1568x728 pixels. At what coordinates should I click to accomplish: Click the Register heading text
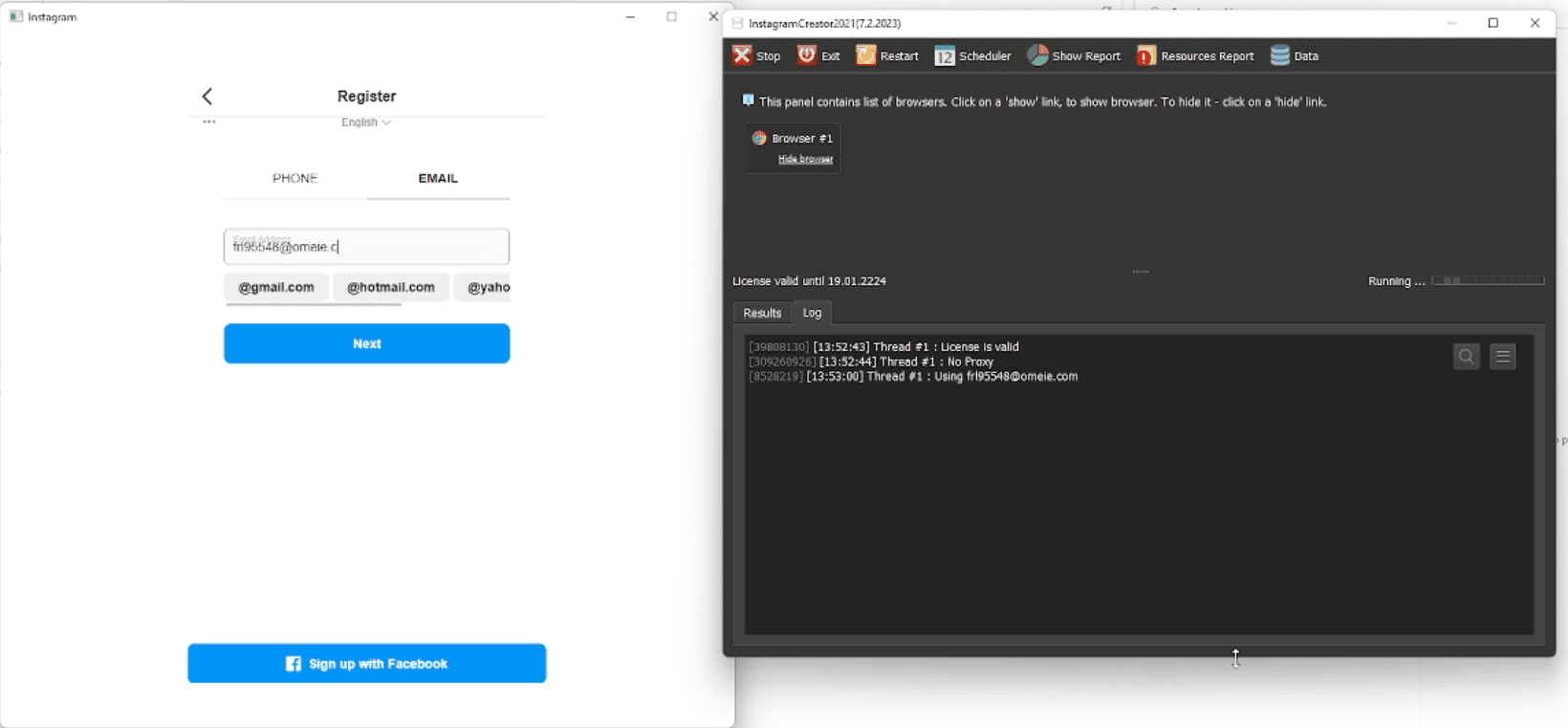(x=366, y=96)
